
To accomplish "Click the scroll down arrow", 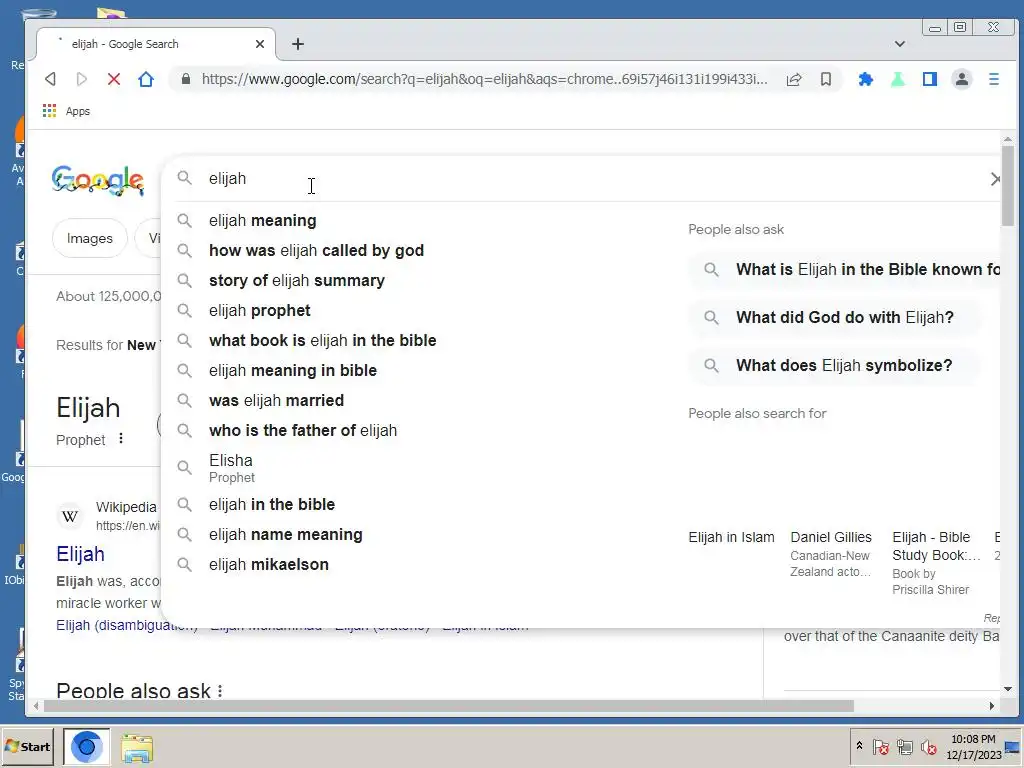I will click(1008, 689).
